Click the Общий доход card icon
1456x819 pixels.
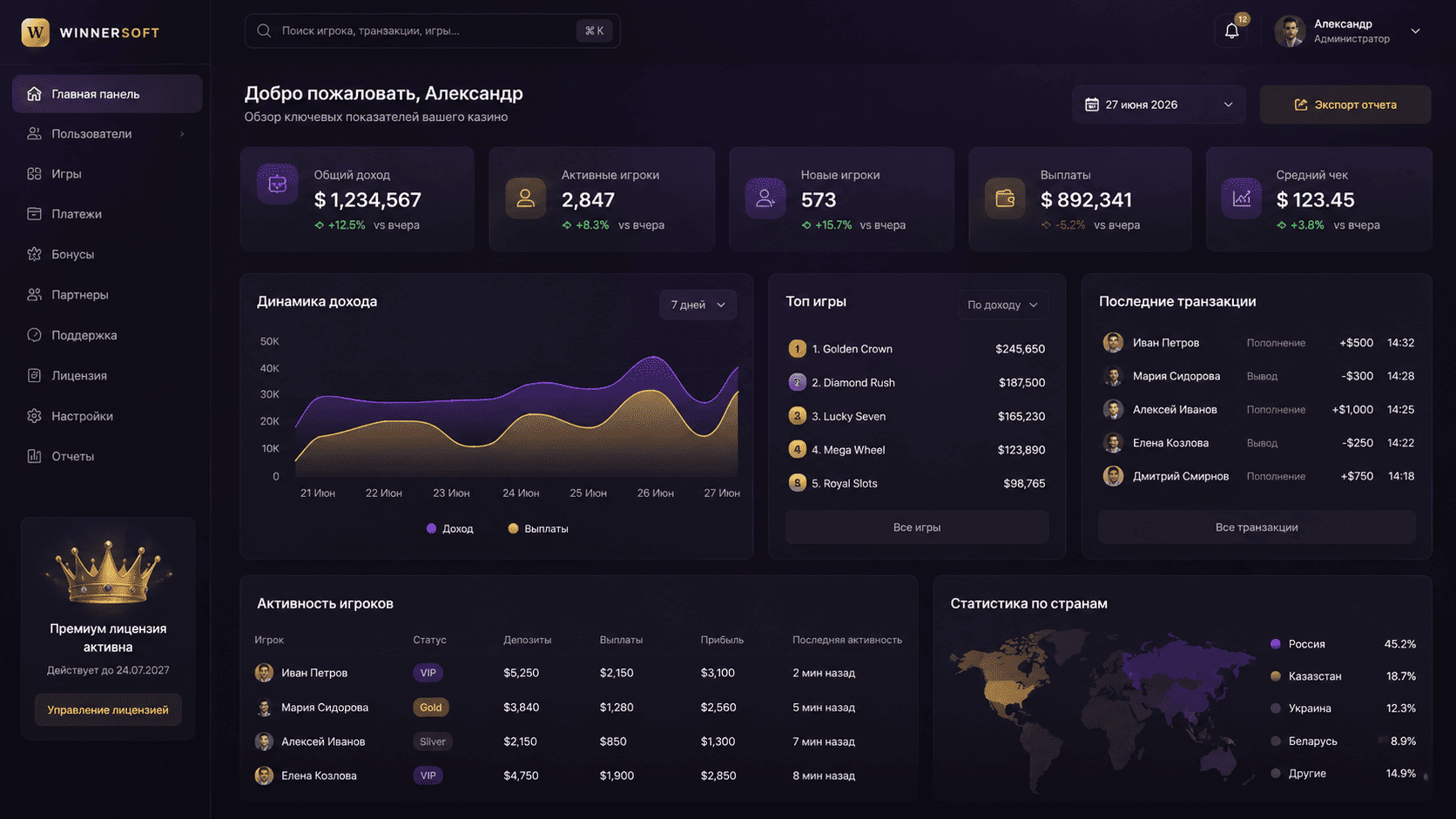(278, 185)
